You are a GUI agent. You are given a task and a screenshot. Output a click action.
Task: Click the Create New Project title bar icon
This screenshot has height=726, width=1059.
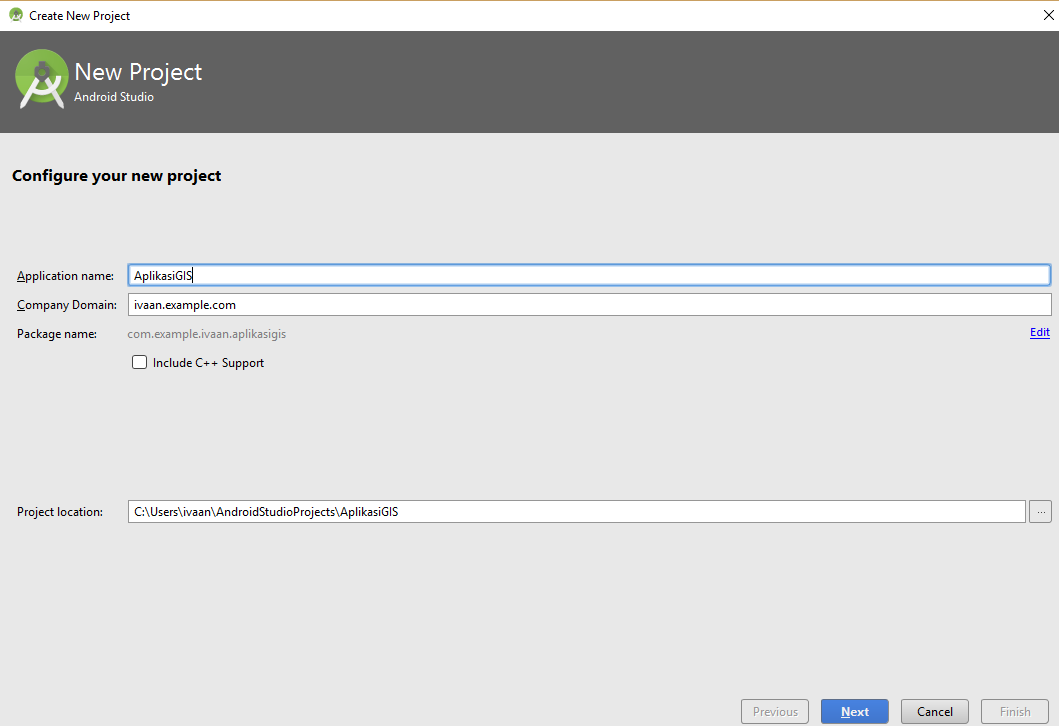coord(13,15)
